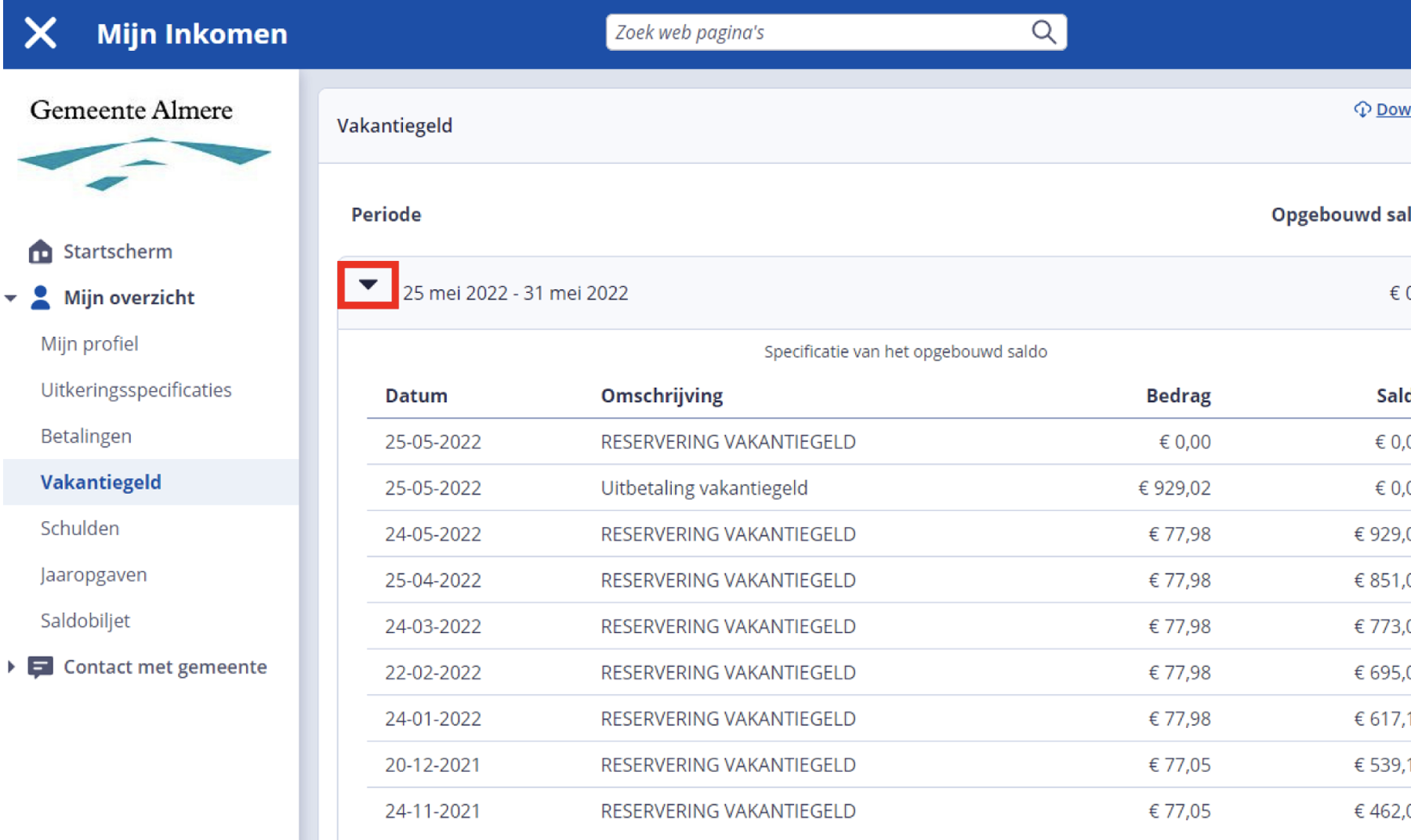Open Mijn profiel page
1411x840 pixels.
[89, 344]
